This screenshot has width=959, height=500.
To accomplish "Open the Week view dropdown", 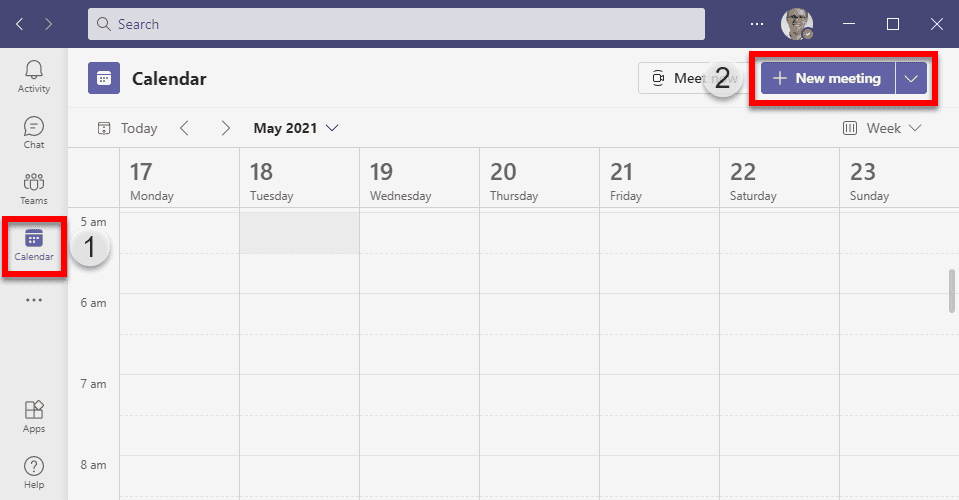I will [x=881, y=128].
